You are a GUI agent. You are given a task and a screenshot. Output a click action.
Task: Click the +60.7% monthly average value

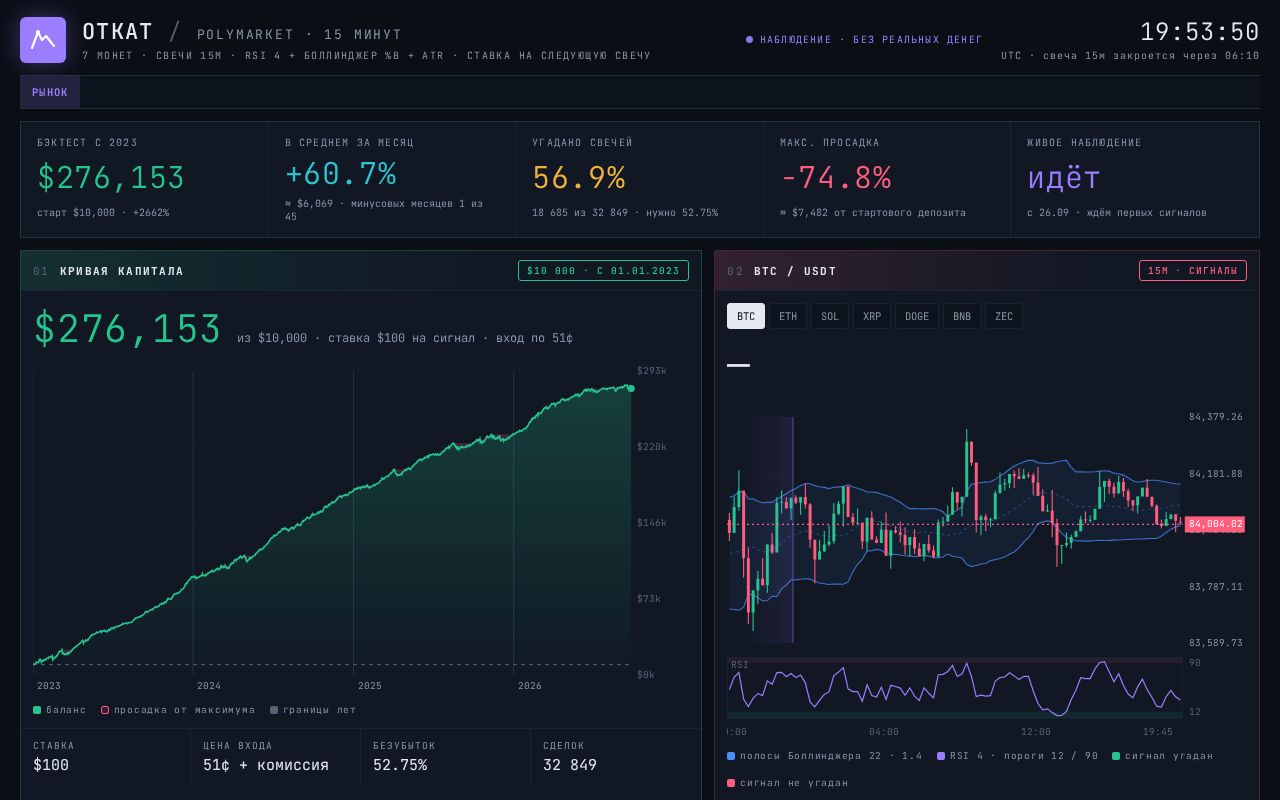point(341,174)
